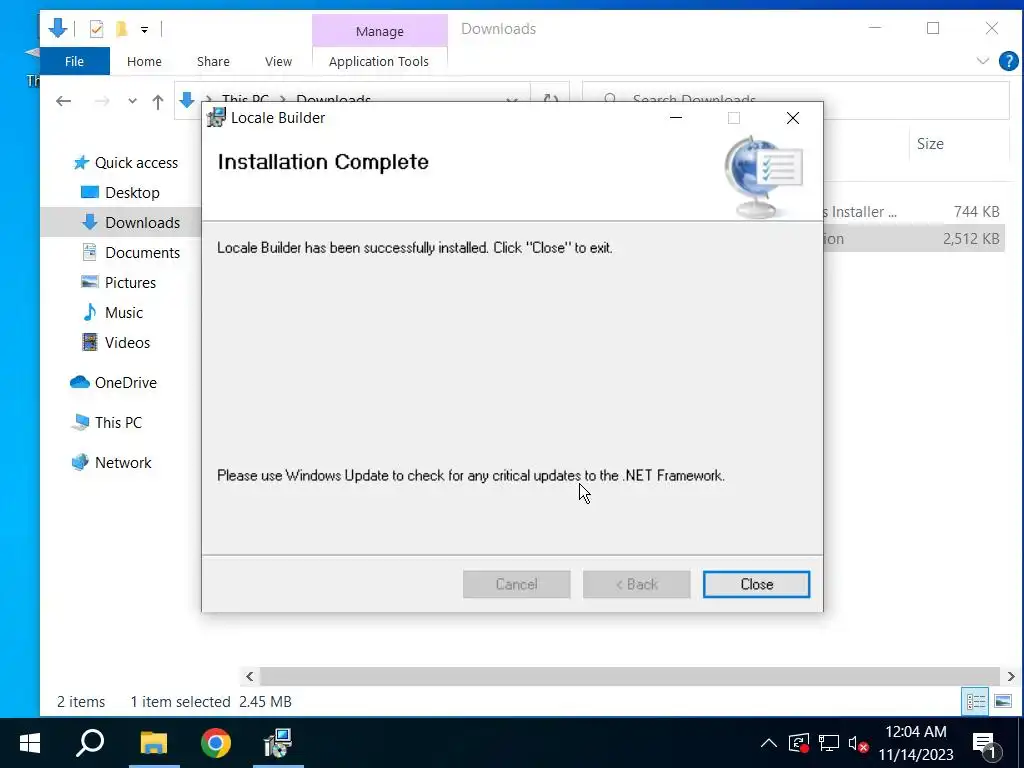The width and height of the screenshot is (1024, 768).
Task: Click the update status tray icon
Action: [799, 743]
